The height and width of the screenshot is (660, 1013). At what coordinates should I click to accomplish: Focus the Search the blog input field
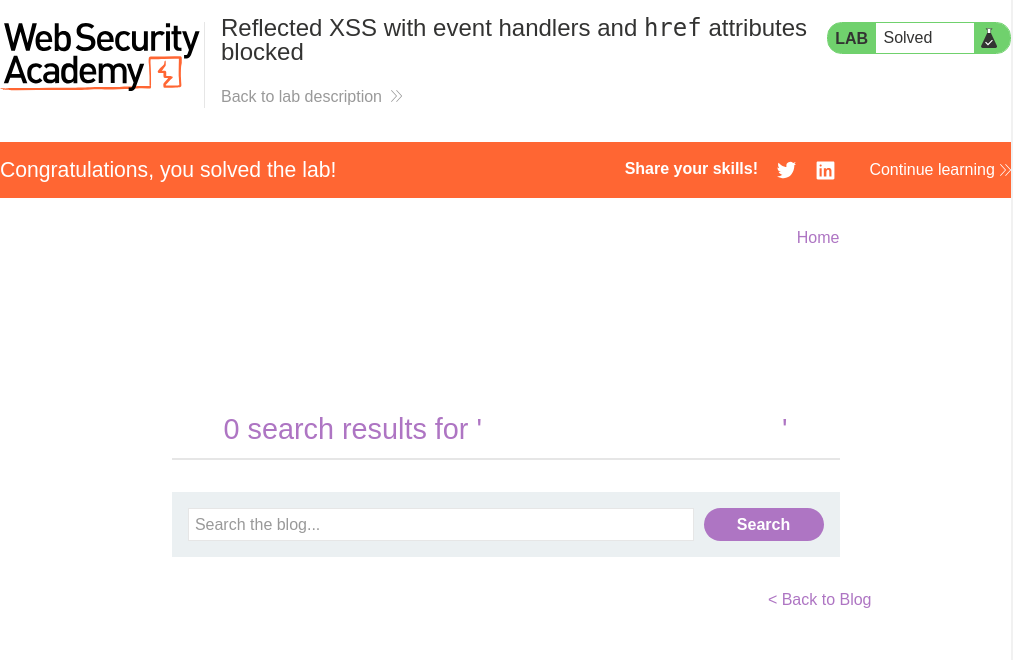click(x=440, y=524)
